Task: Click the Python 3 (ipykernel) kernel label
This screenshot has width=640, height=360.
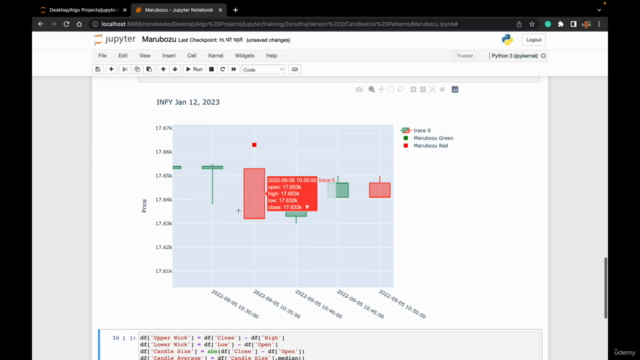Action: [514, 56]
